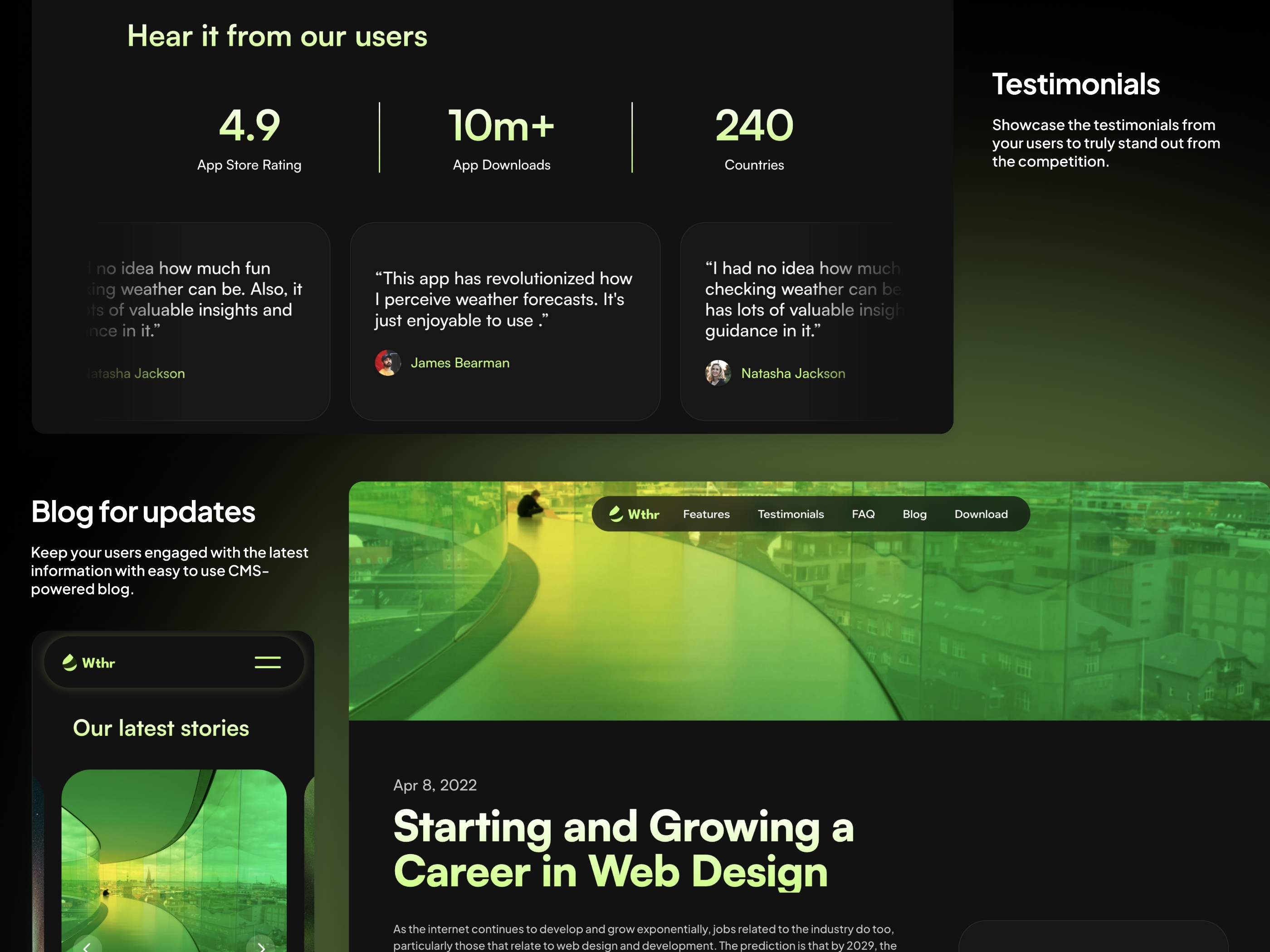Click Natasha Jackson's avatar photo
Viewport: 1270px width, 952px height.
[718, 373]
